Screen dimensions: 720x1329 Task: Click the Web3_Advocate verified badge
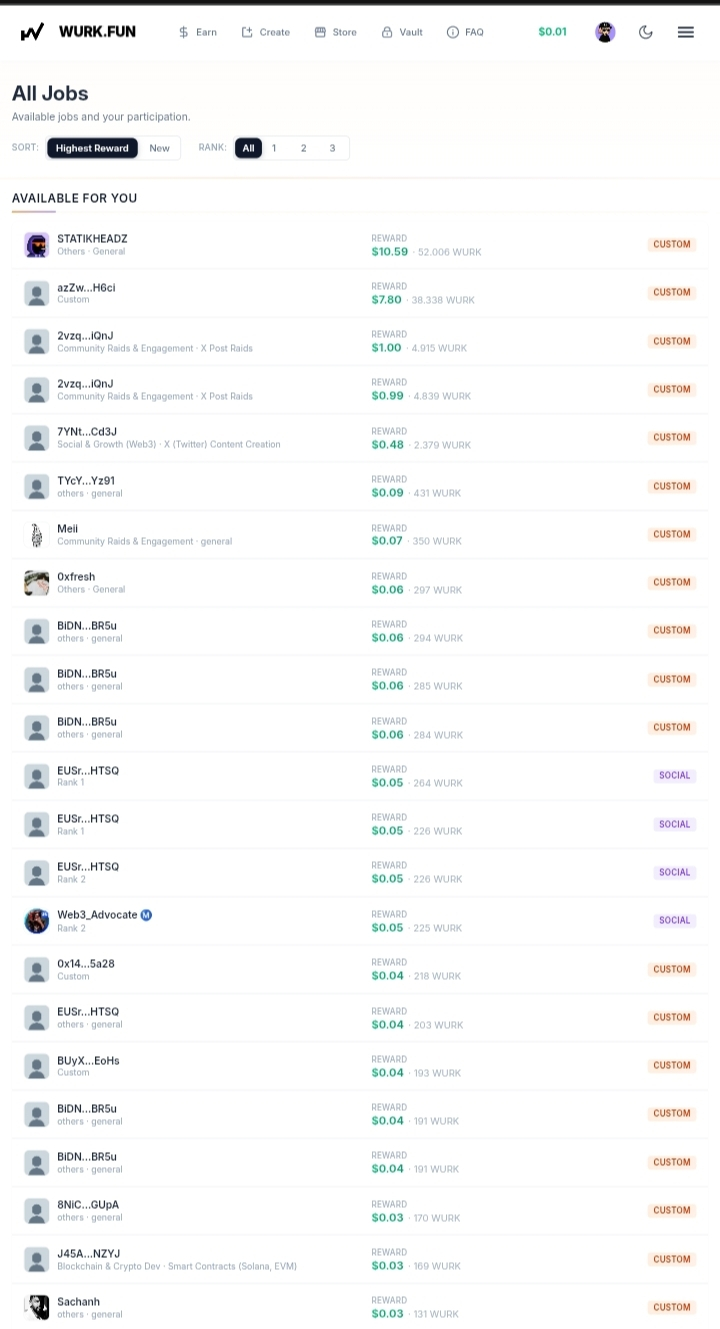click(146, 915)
